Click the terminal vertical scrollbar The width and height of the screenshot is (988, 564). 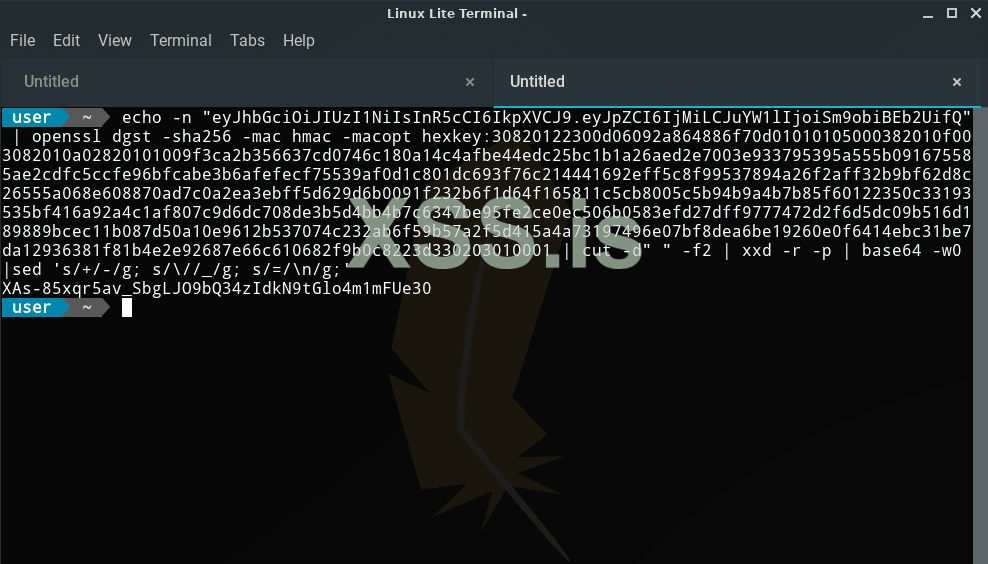(980, 335)
